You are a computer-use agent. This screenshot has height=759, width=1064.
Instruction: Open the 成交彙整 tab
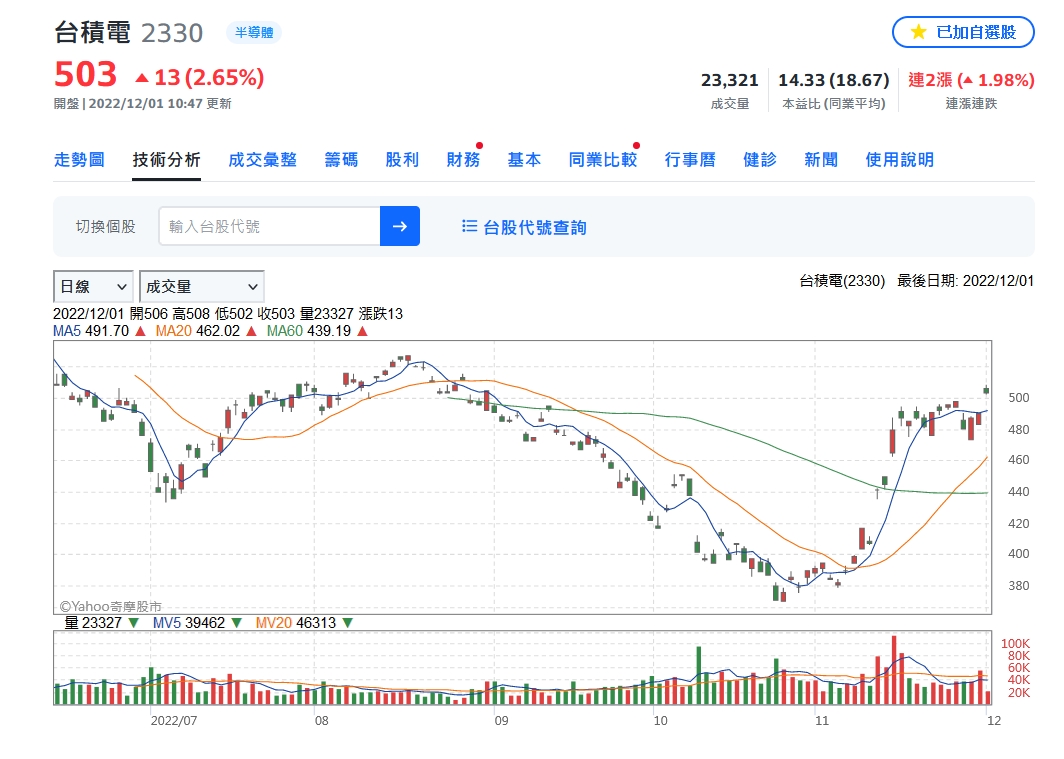pos(263,159)
